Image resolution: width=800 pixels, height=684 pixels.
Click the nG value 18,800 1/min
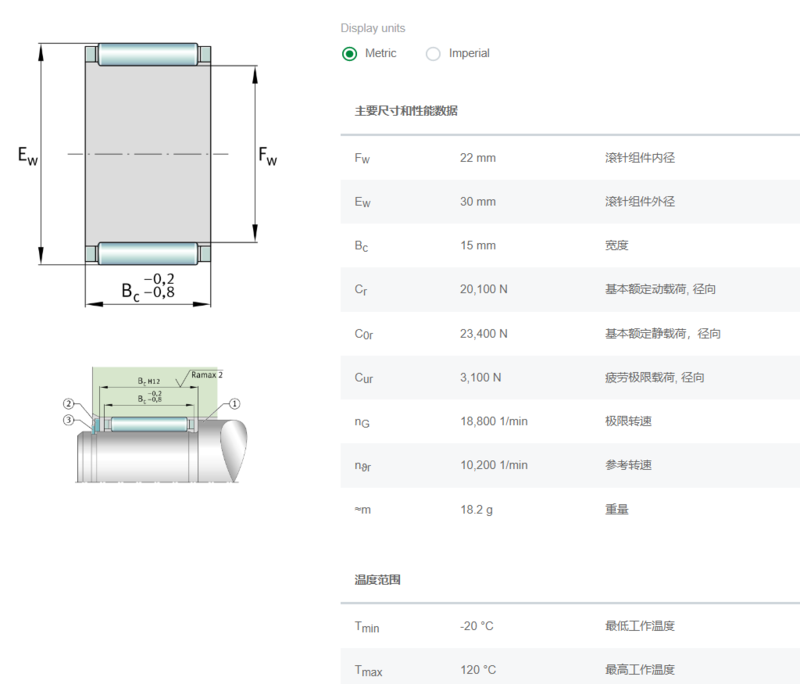pos(493,421)
